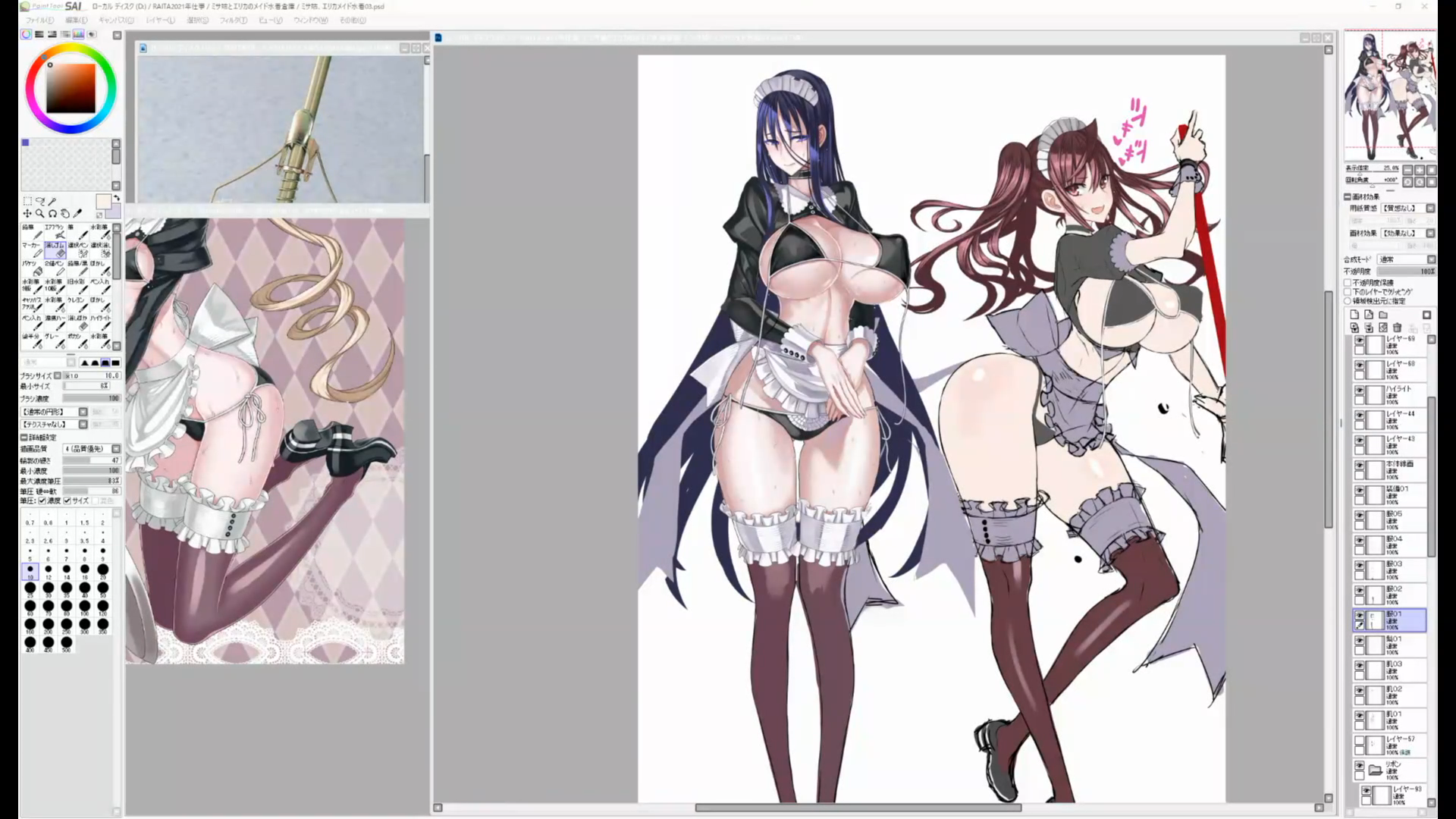This screenshot has width=1456, height=819.
Task: Merge layer down icon in layer panel
Action: tap(1369, 328)
